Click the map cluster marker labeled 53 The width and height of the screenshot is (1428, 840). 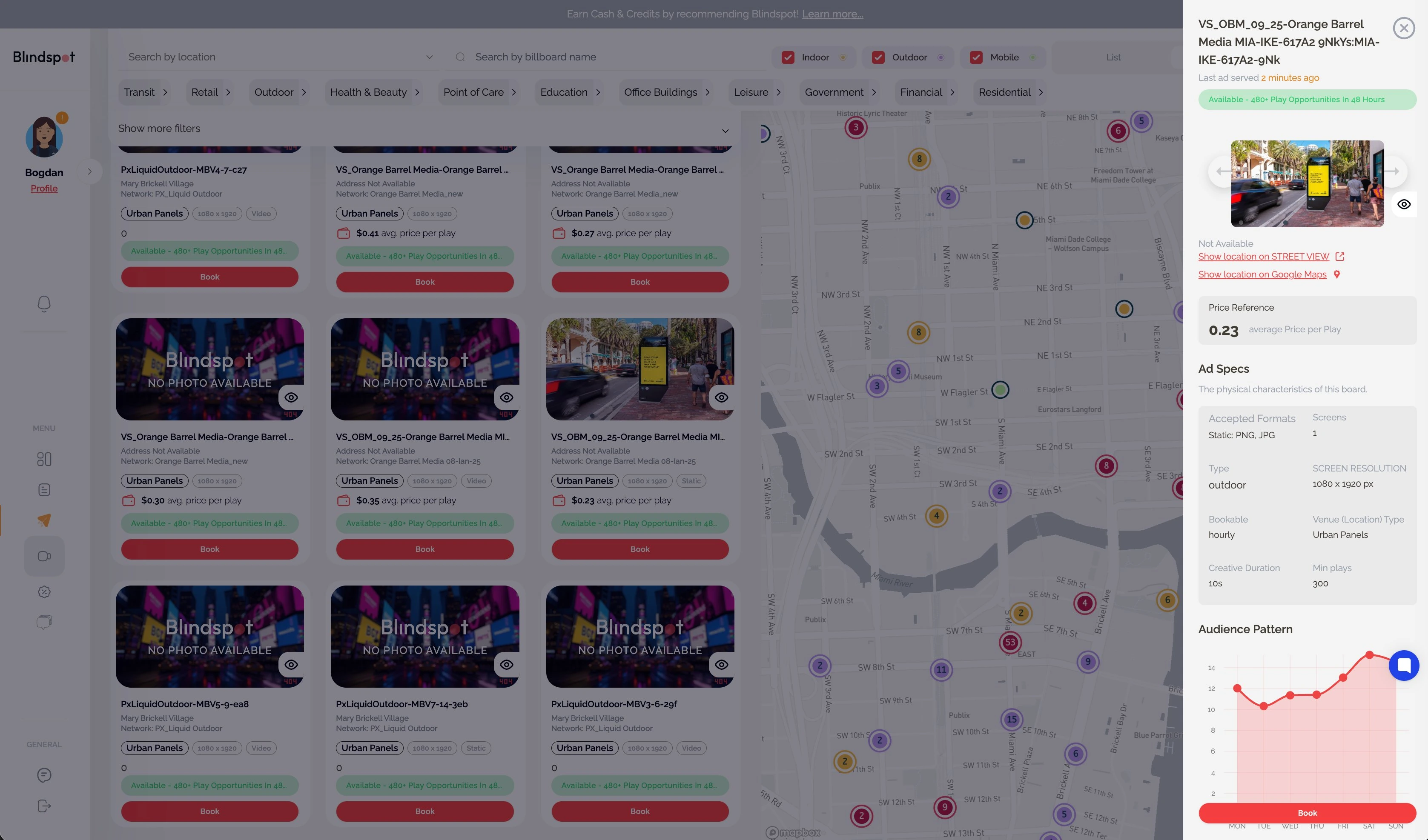pos(1010,642)
